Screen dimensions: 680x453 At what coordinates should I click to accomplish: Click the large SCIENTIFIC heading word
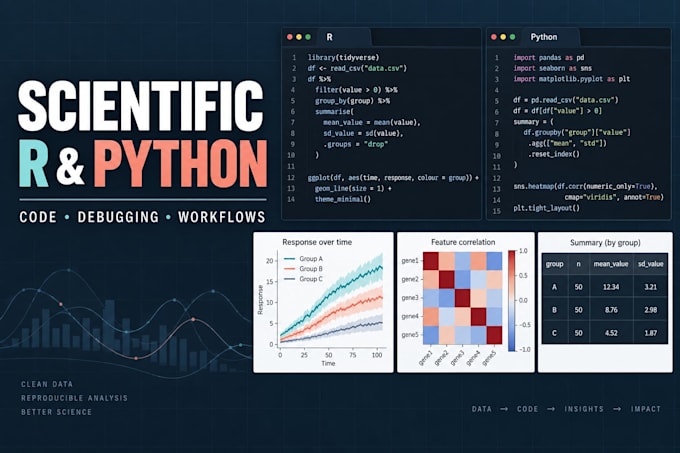coord(141,106)
